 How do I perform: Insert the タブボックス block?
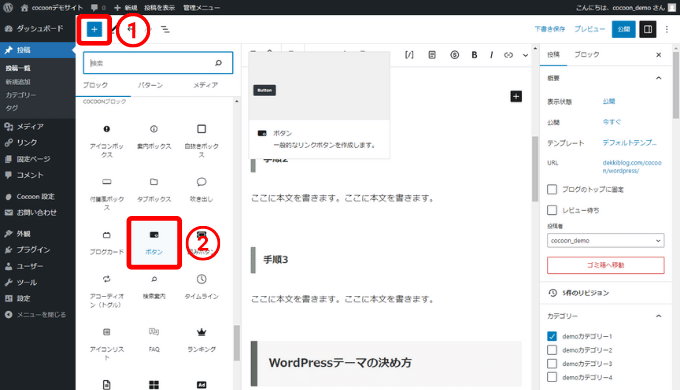click(x=154, y=190)
